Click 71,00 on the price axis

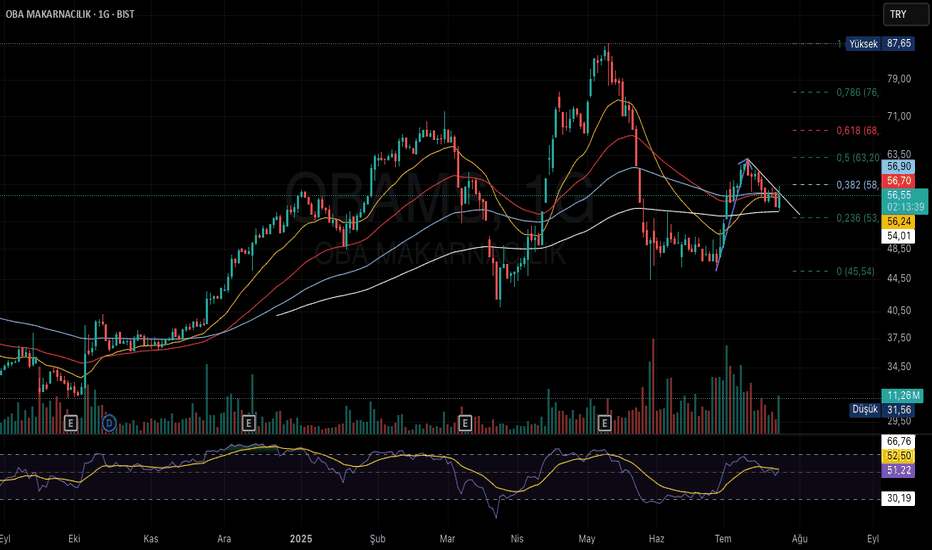pyautogui.click(x=899, y=116)
